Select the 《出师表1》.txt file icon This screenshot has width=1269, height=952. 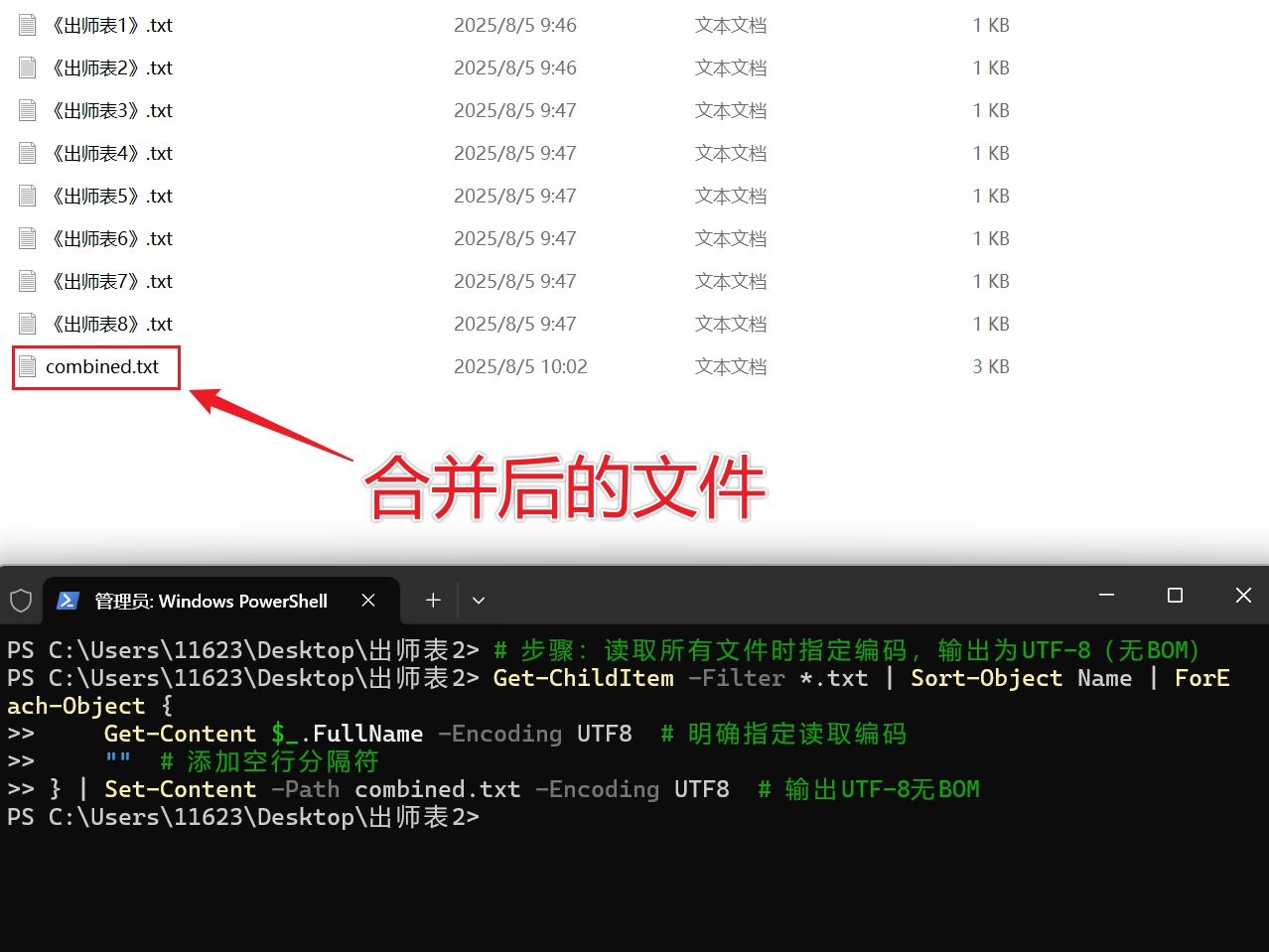point(26,24)
